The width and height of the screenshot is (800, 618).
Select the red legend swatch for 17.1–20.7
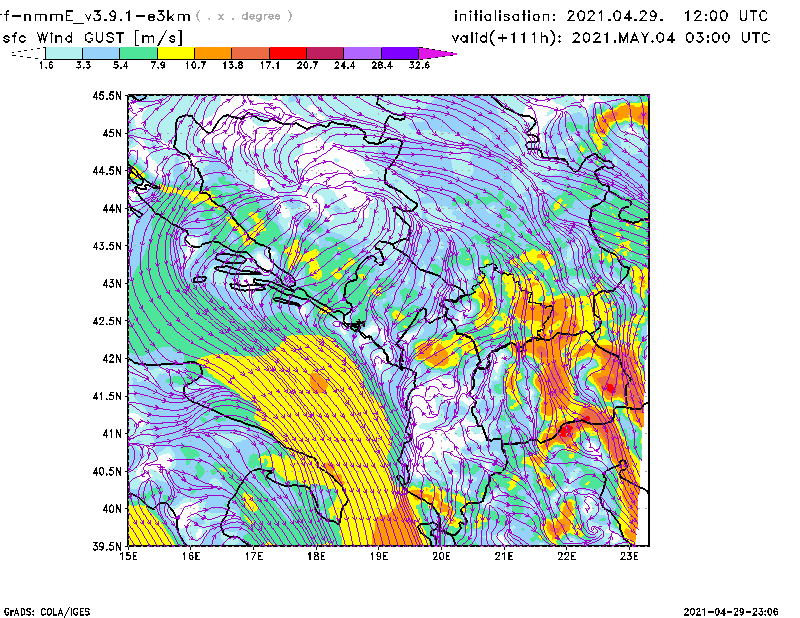coord(288,53)
